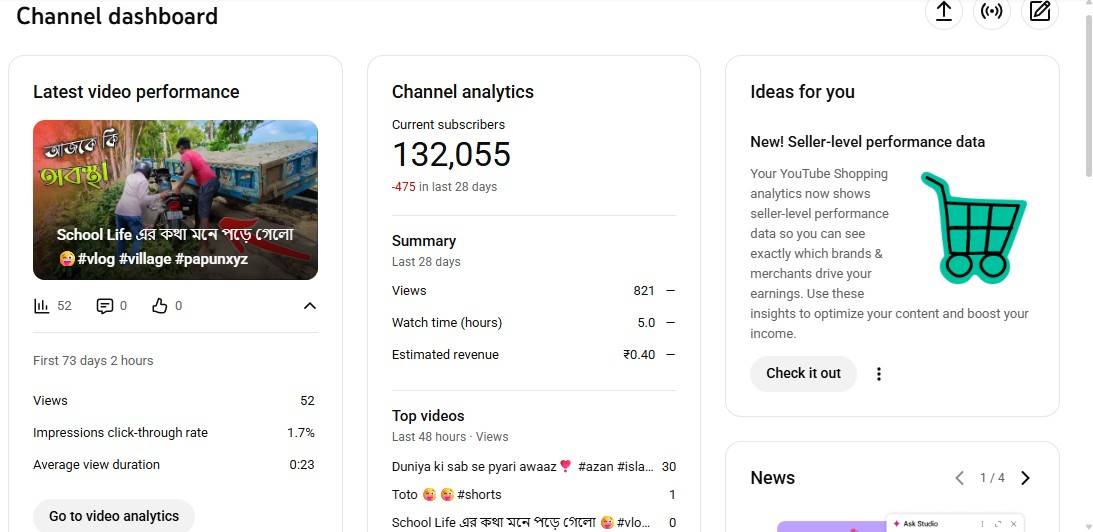Open the School Life latest video thumbnail
This screenshot has height=532, width=1093.
point(175,200)
